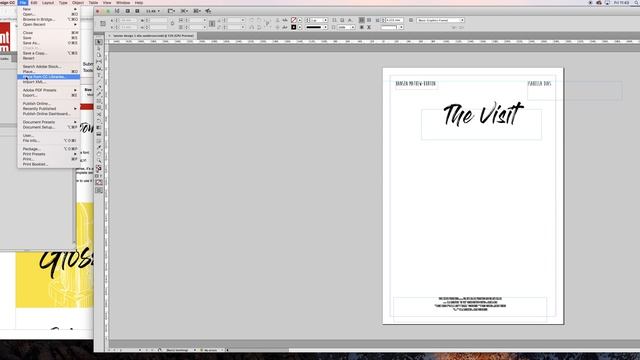Click the stroke color swatch in Control panel
The height and width of the screenshot is (360, 640).
pos(293,27)
